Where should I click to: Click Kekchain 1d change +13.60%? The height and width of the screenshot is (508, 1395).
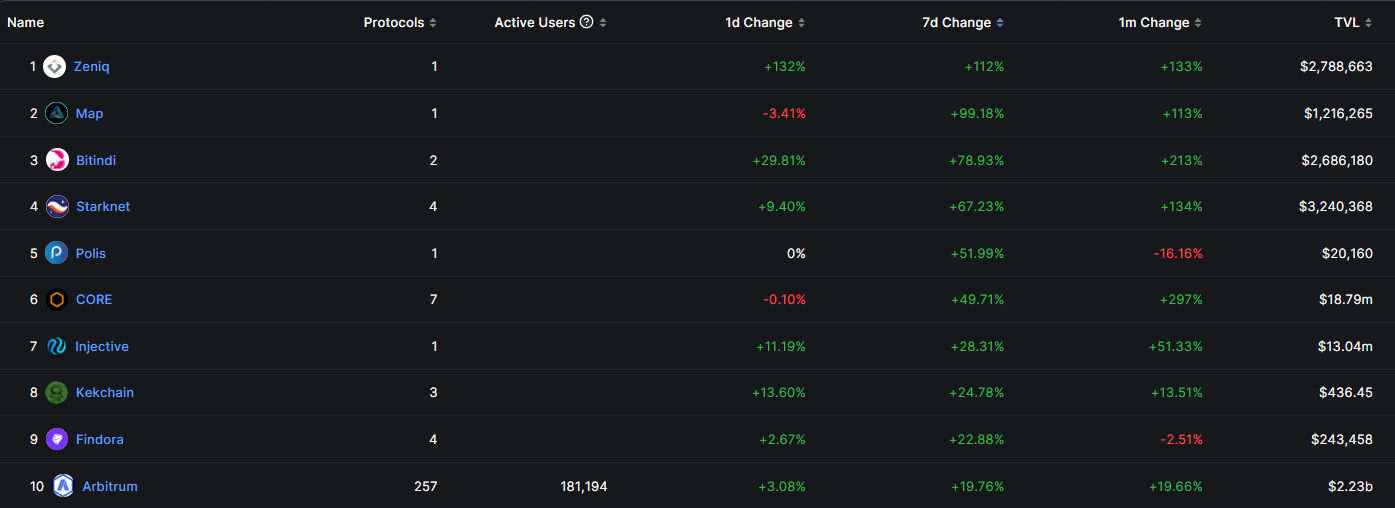(x=779, y=393)
